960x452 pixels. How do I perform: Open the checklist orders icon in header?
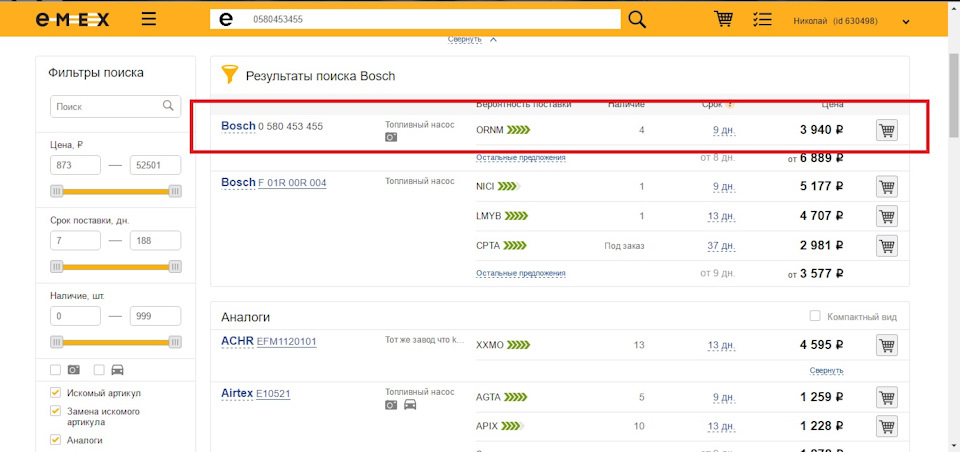[762, 20]
